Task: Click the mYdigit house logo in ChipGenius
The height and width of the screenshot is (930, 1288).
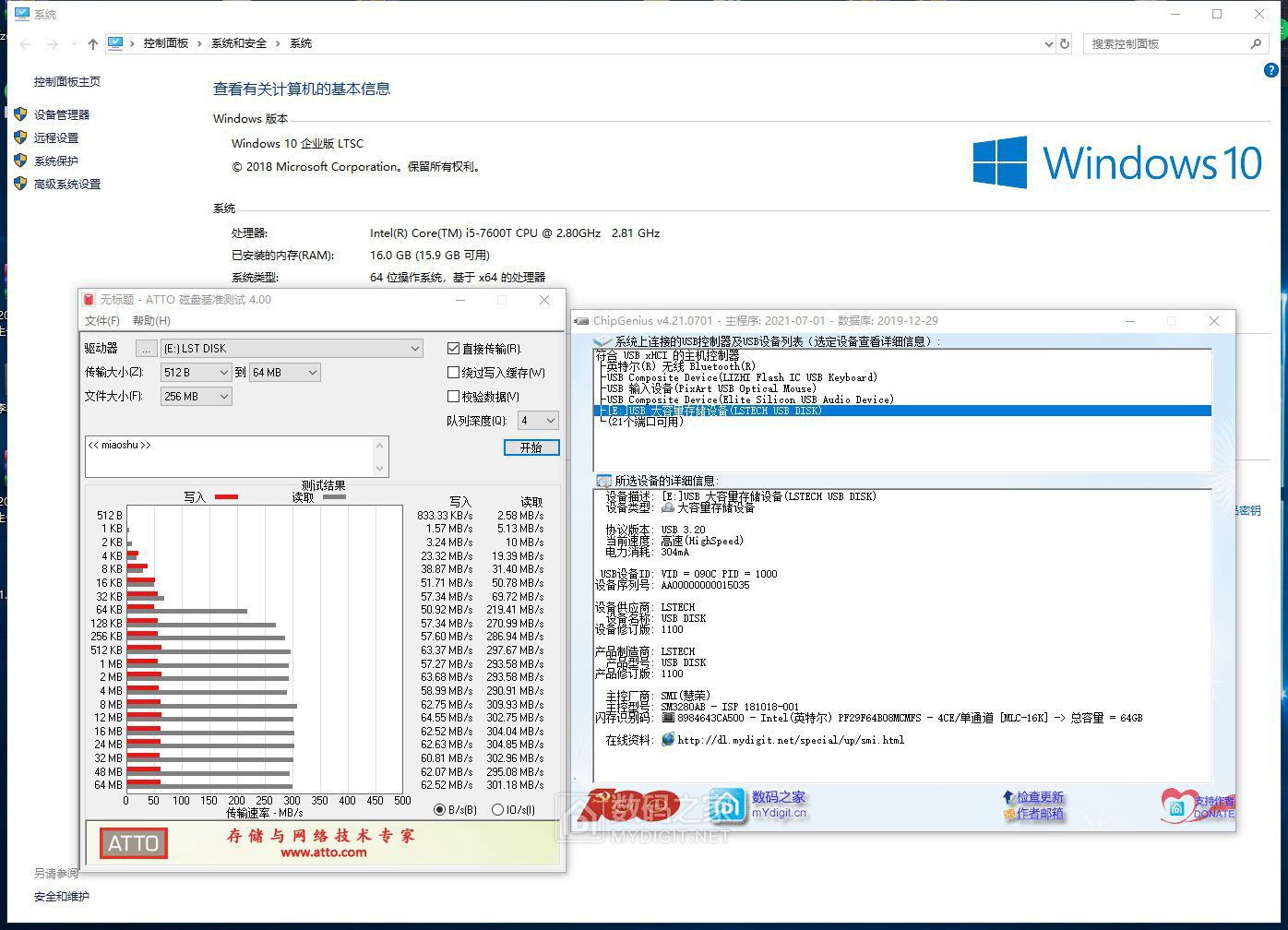Action: coord(726,805)
